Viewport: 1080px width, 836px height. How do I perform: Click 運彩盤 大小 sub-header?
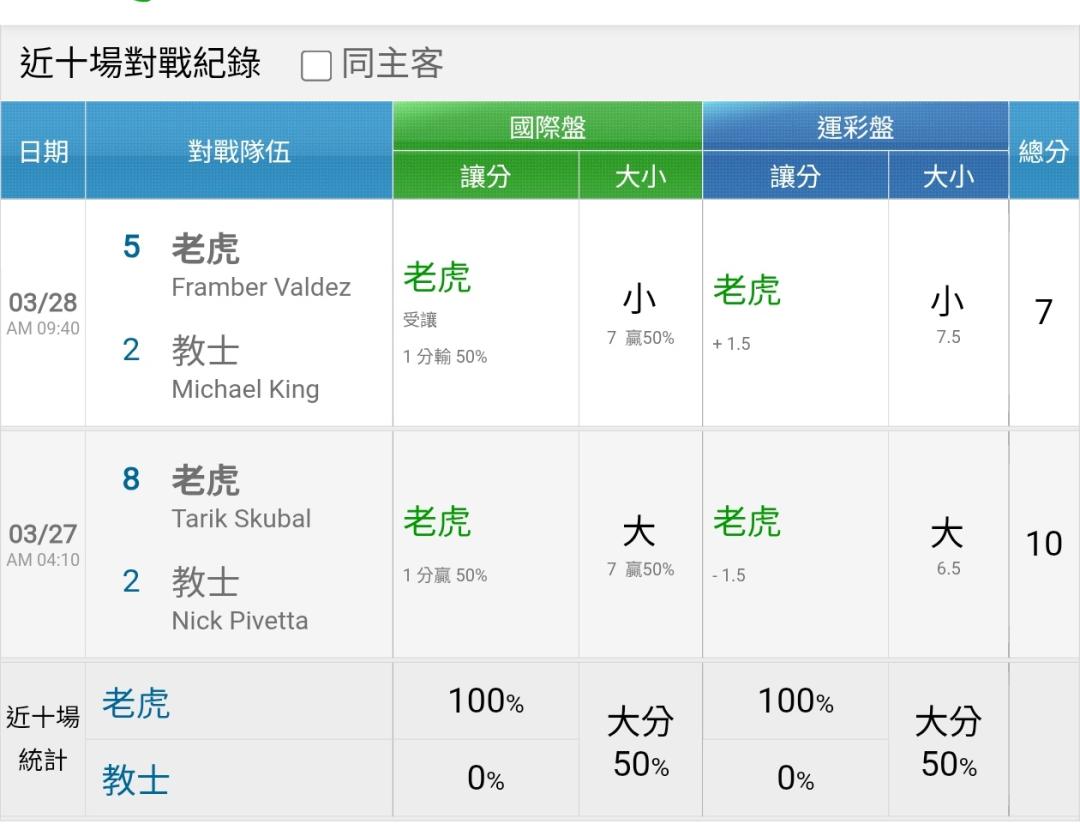[x=947, y=177]
